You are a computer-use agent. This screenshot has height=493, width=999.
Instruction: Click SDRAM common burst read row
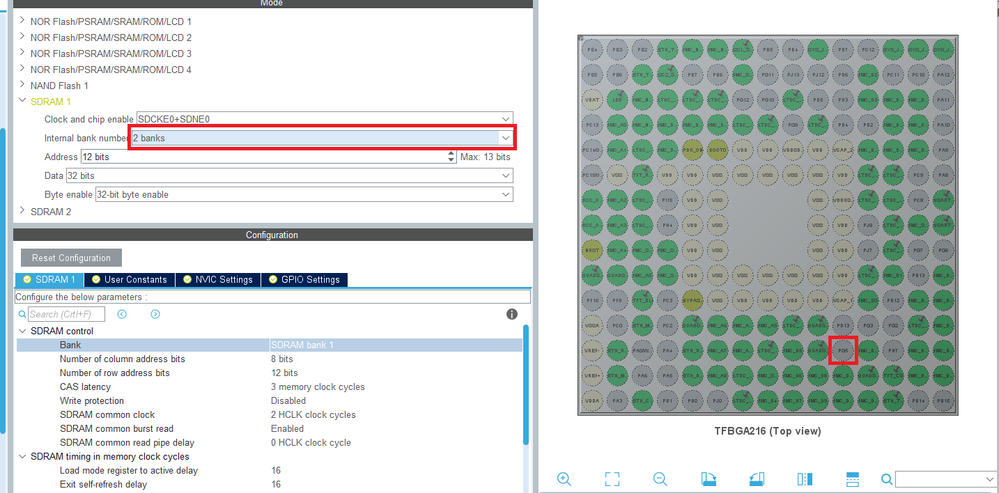[x=269, y=429]
